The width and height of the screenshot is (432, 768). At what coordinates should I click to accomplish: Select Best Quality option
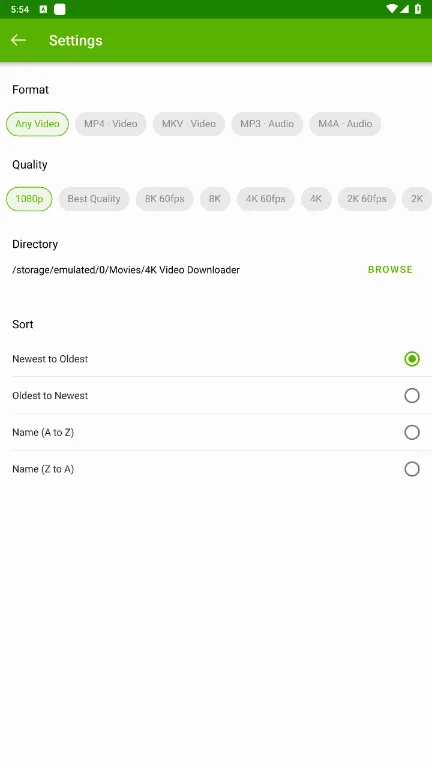(94, 199)
